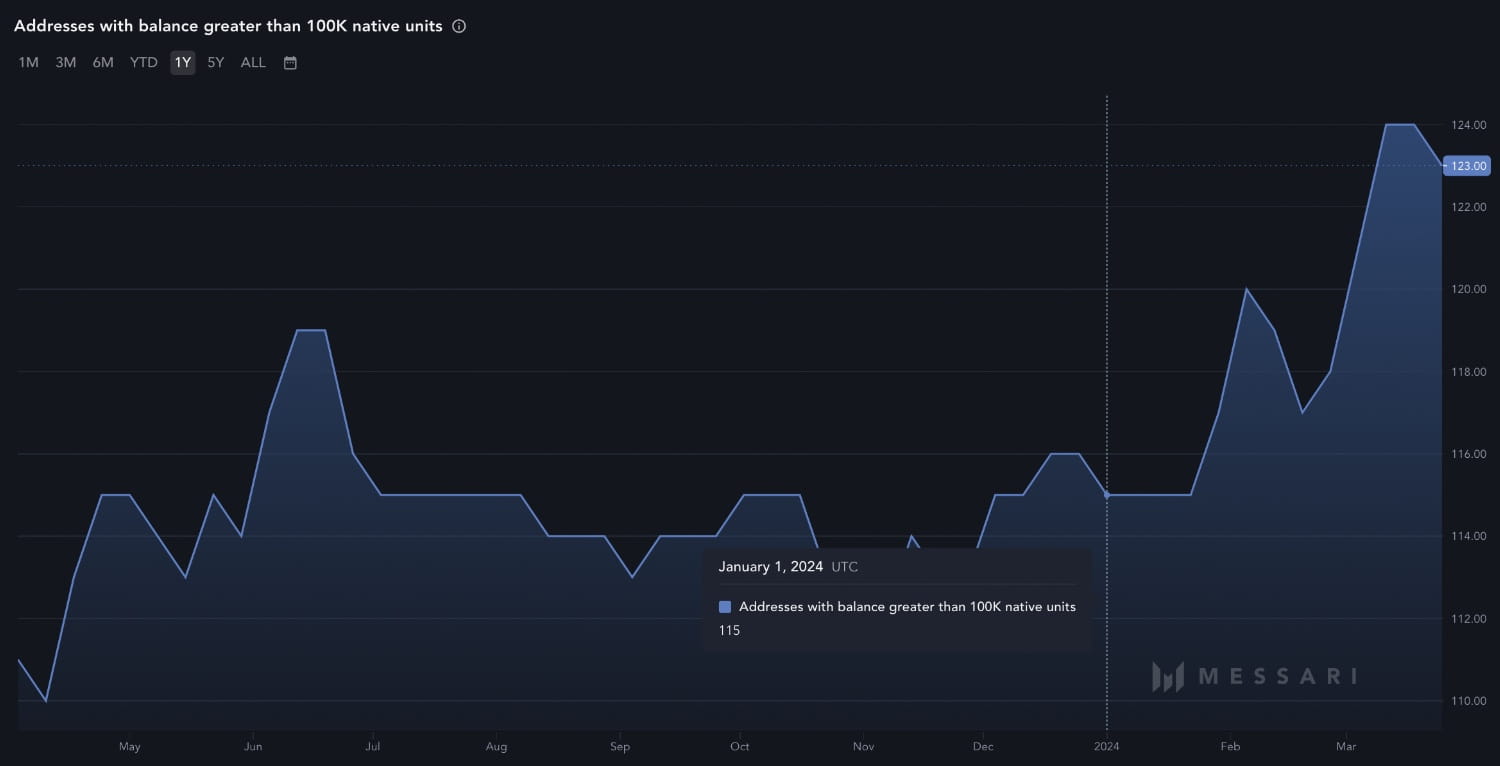Viewport: 1500px width, 766px height.
Task: Click the 123.00 value badge on right axis
Action: 1466,165
